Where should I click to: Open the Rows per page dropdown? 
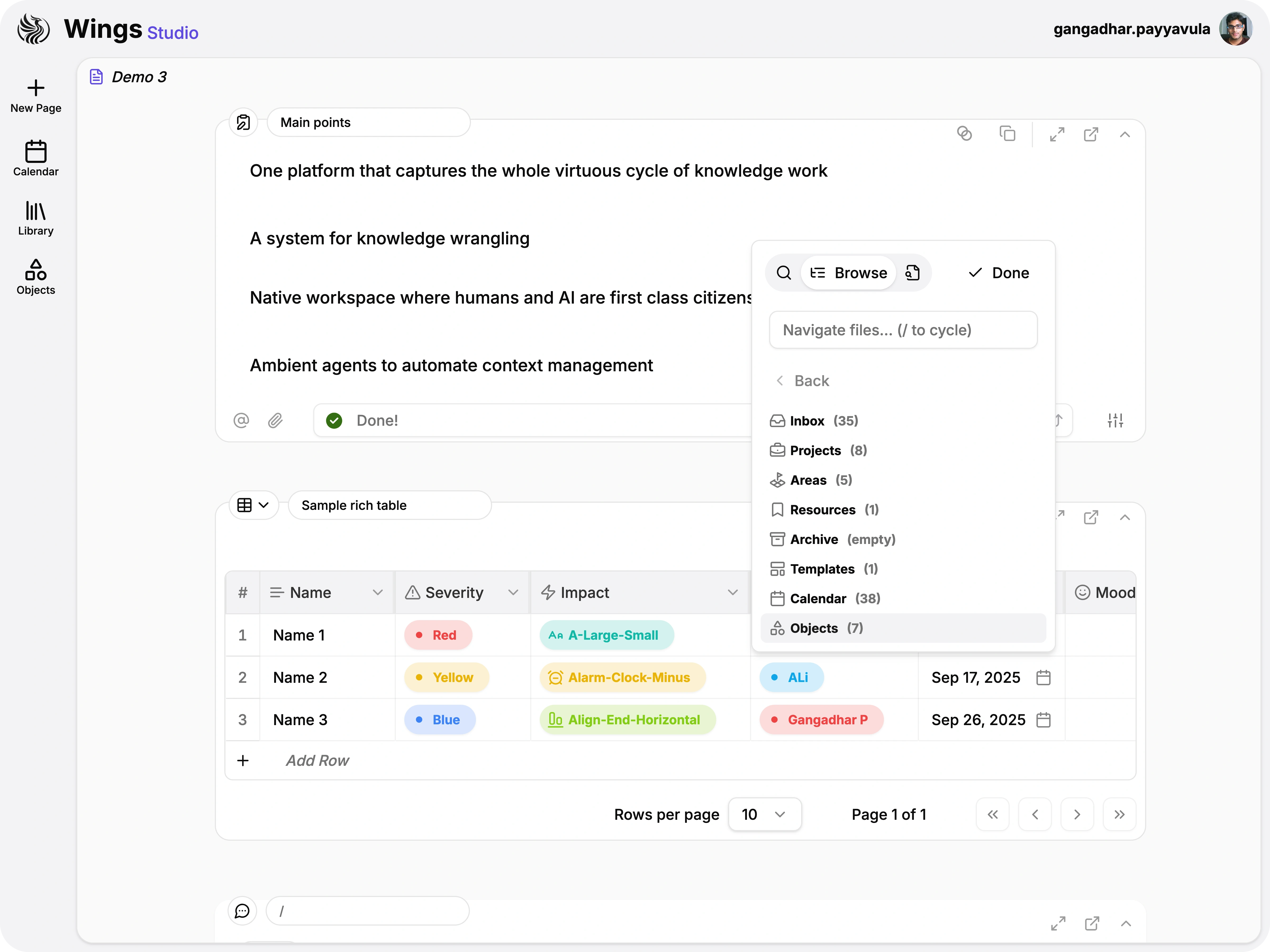click(764, 814)
